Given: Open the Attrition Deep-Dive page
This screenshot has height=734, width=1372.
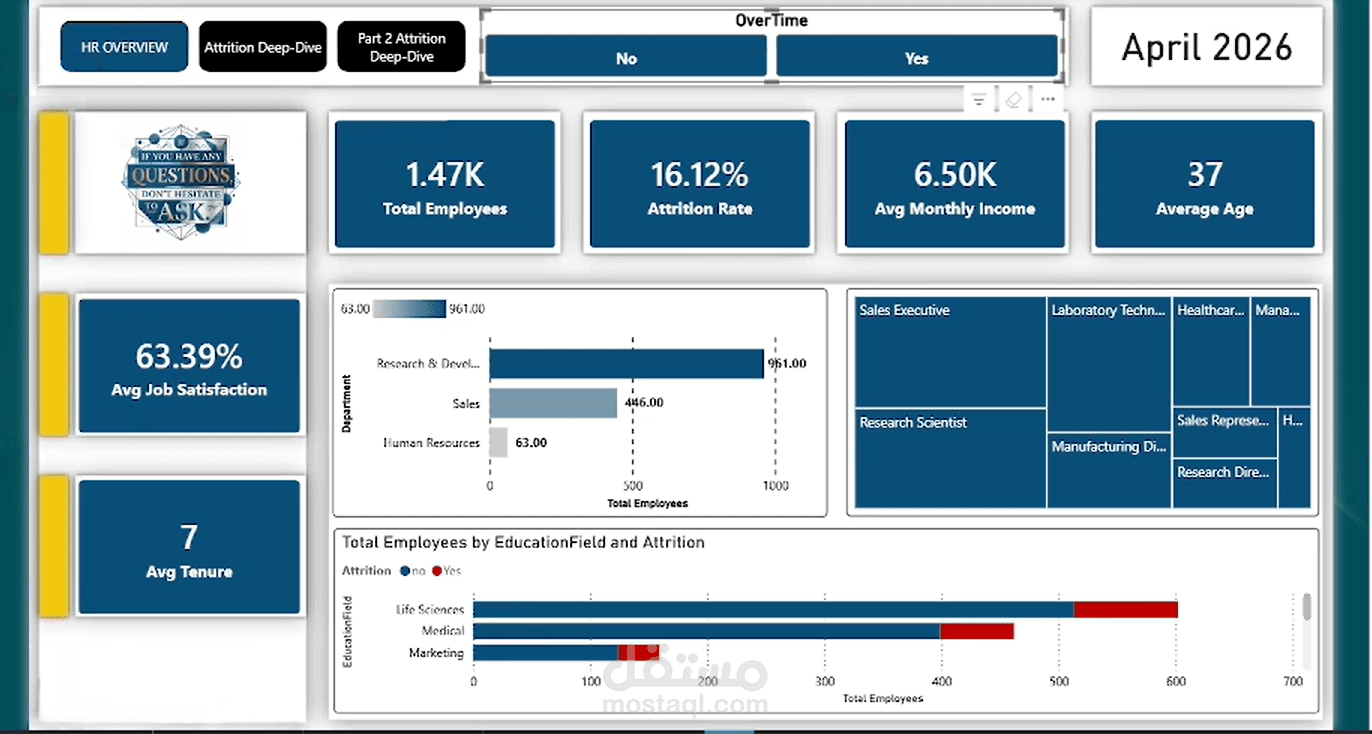Looking at the screenshot, I should 263,47.
